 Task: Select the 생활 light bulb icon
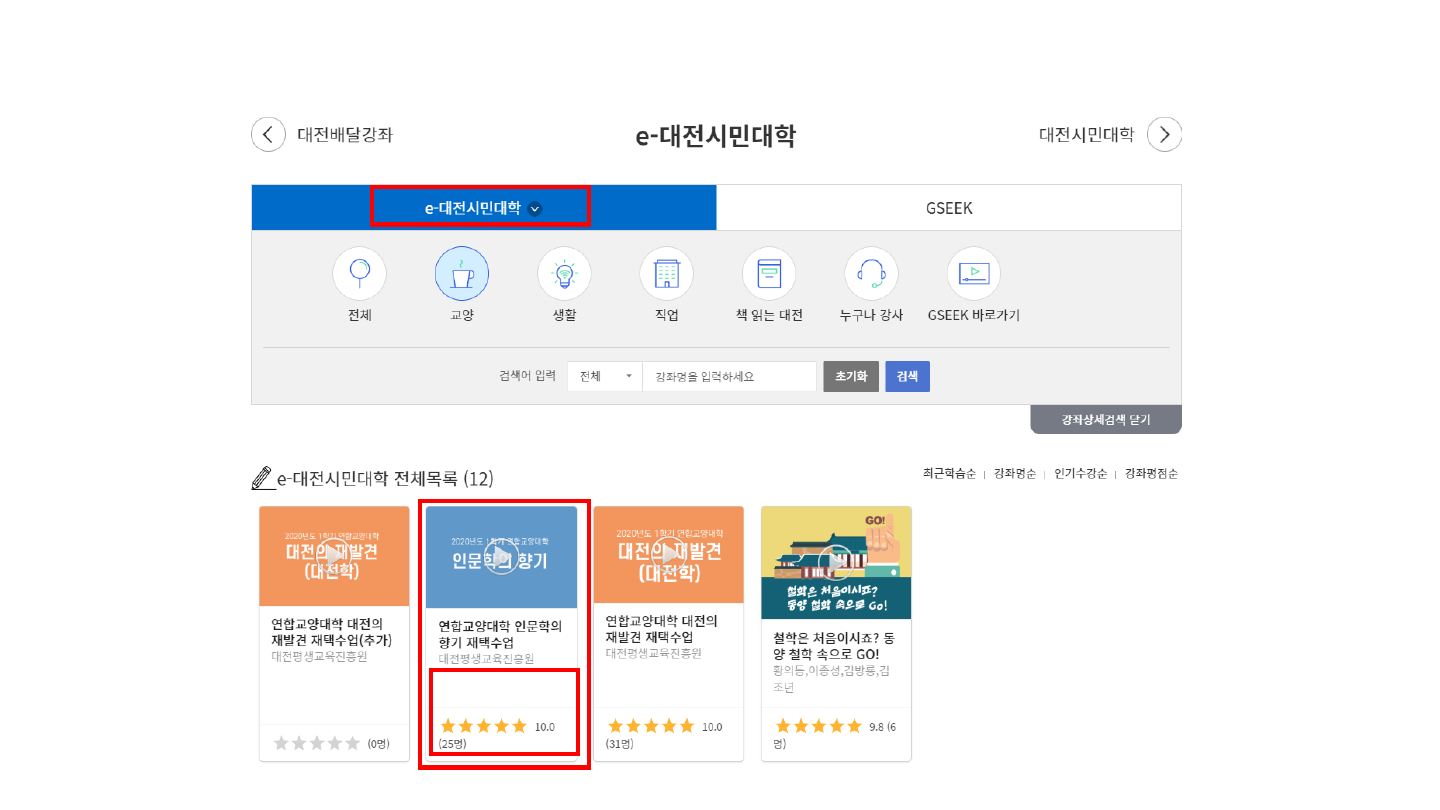click(564, 273)
